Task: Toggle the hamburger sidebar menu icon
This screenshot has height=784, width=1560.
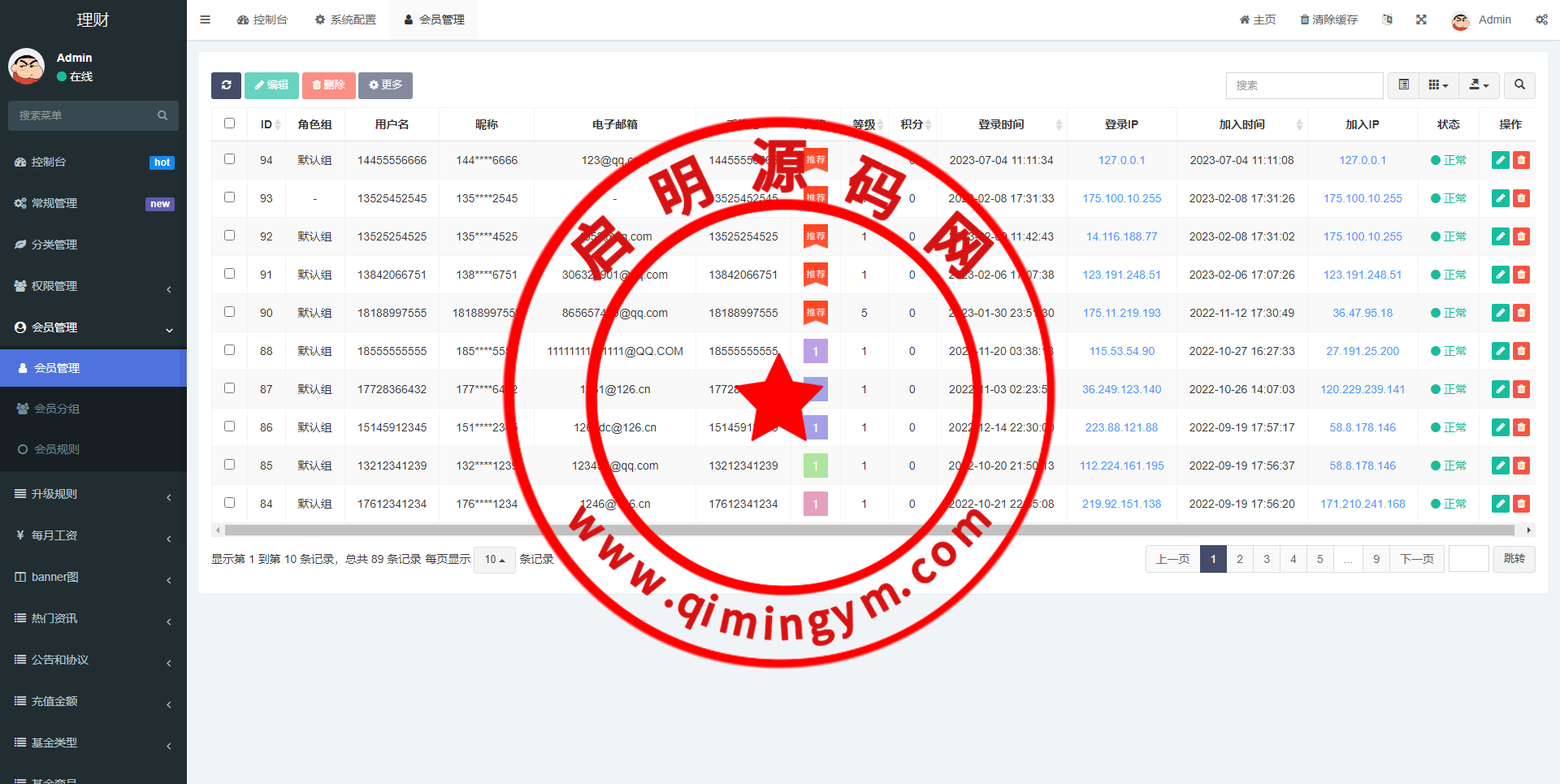Action: tap(206, 19)
